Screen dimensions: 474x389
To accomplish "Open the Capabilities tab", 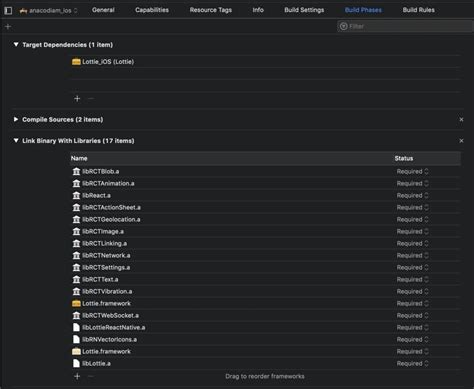I will click(152, 10).
